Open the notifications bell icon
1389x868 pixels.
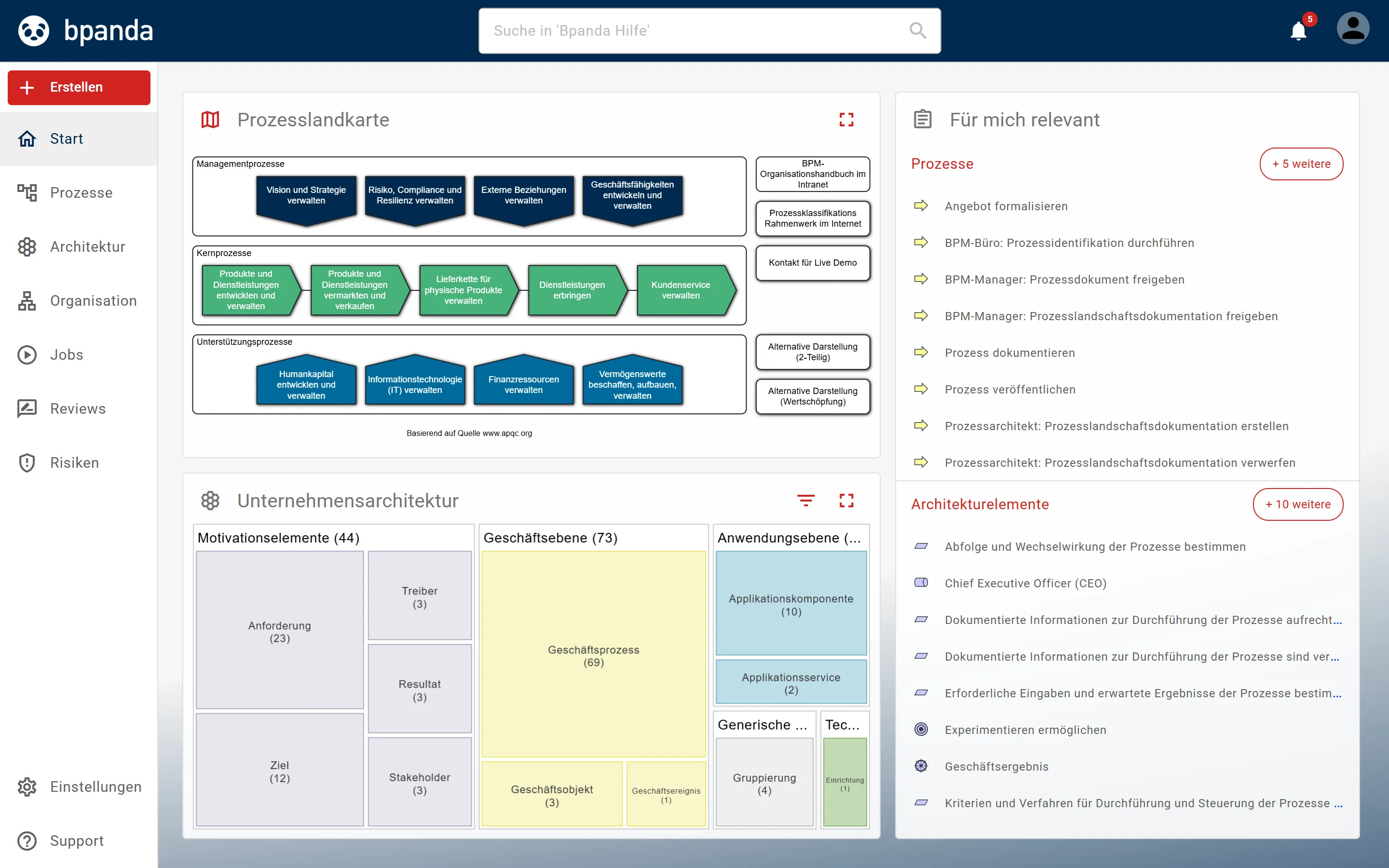coord(1298,30)
